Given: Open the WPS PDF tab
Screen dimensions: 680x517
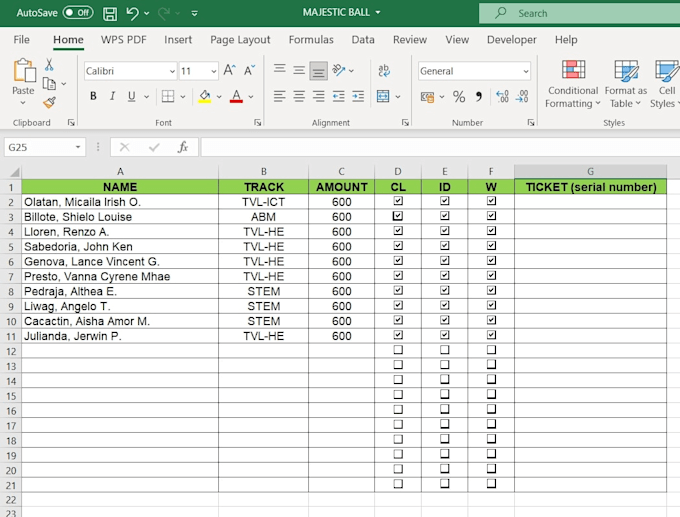Looking at the screenshot, I should click(x=124, y=40).
